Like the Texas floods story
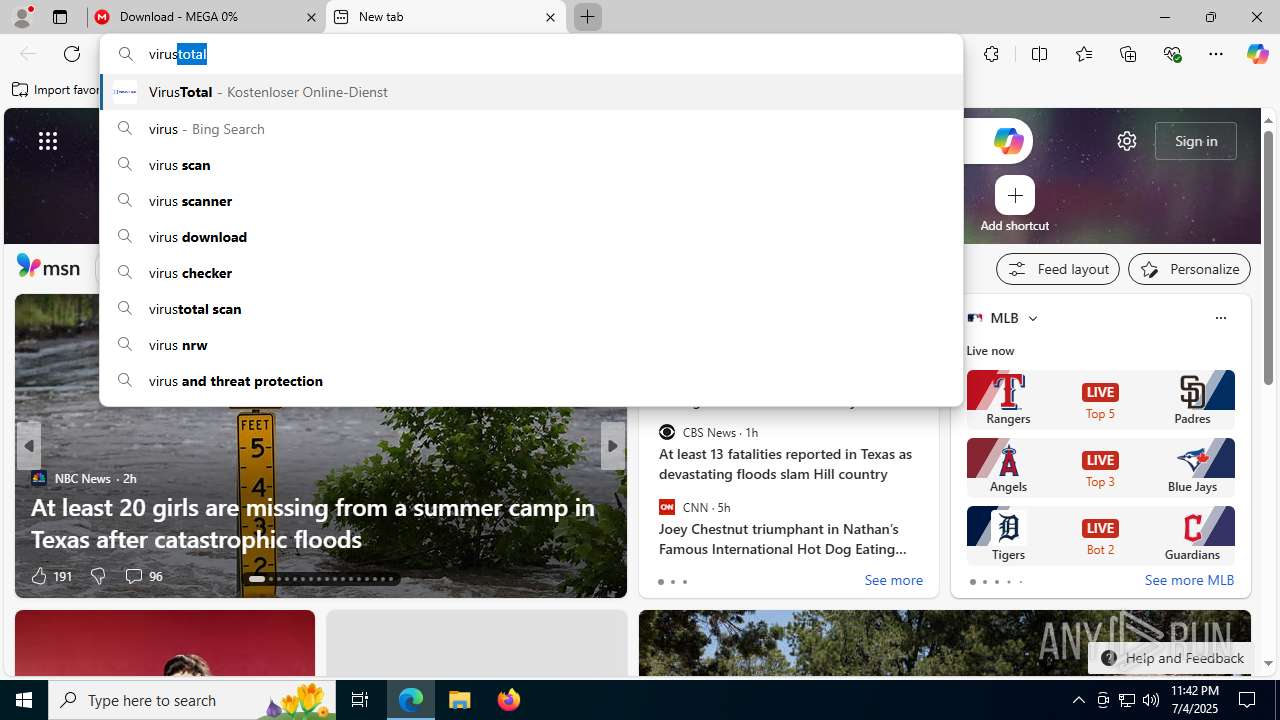The width and height of the screenshot is (1280, 720). pos(51,576)
